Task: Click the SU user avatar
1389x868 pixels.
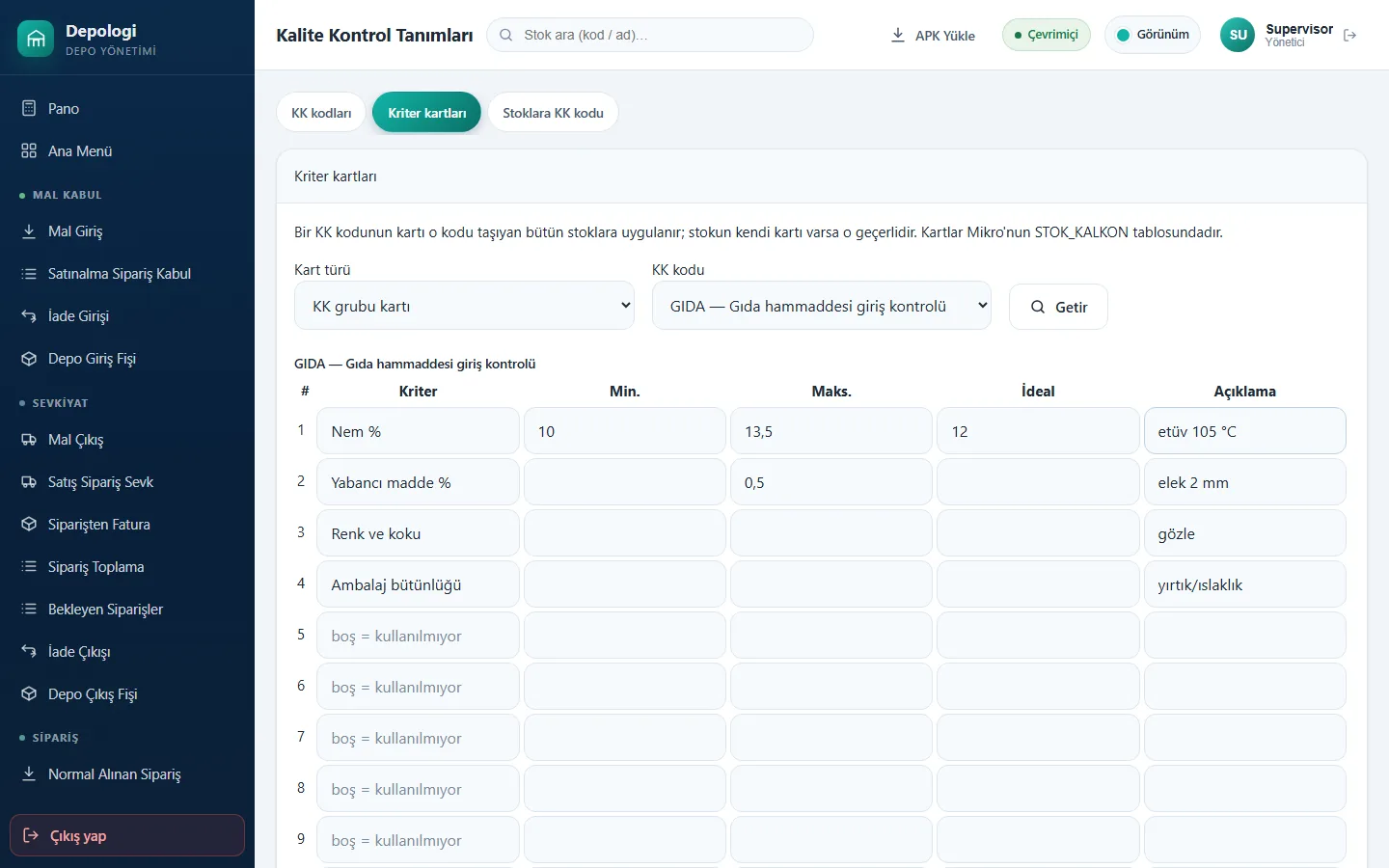Action: tap(1239, 35)
